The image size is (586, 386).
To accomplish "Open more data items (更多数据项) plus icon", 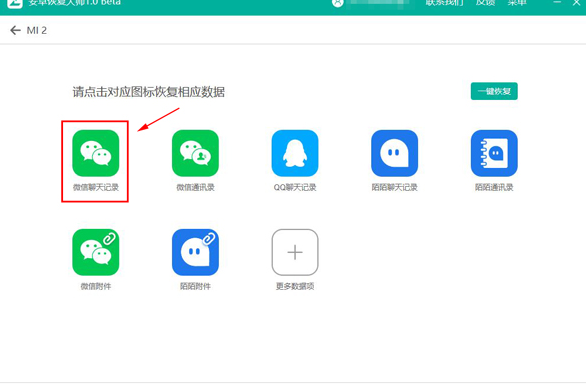I will click(295, 252).
